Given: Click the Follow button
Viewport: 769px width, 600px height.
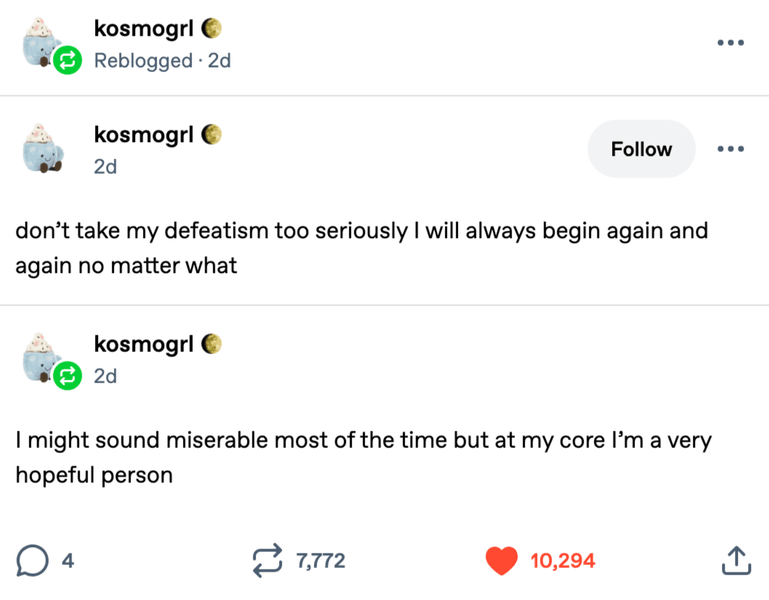Looking at the screenshot, I should pyautogui.click(x=641, y=149).
